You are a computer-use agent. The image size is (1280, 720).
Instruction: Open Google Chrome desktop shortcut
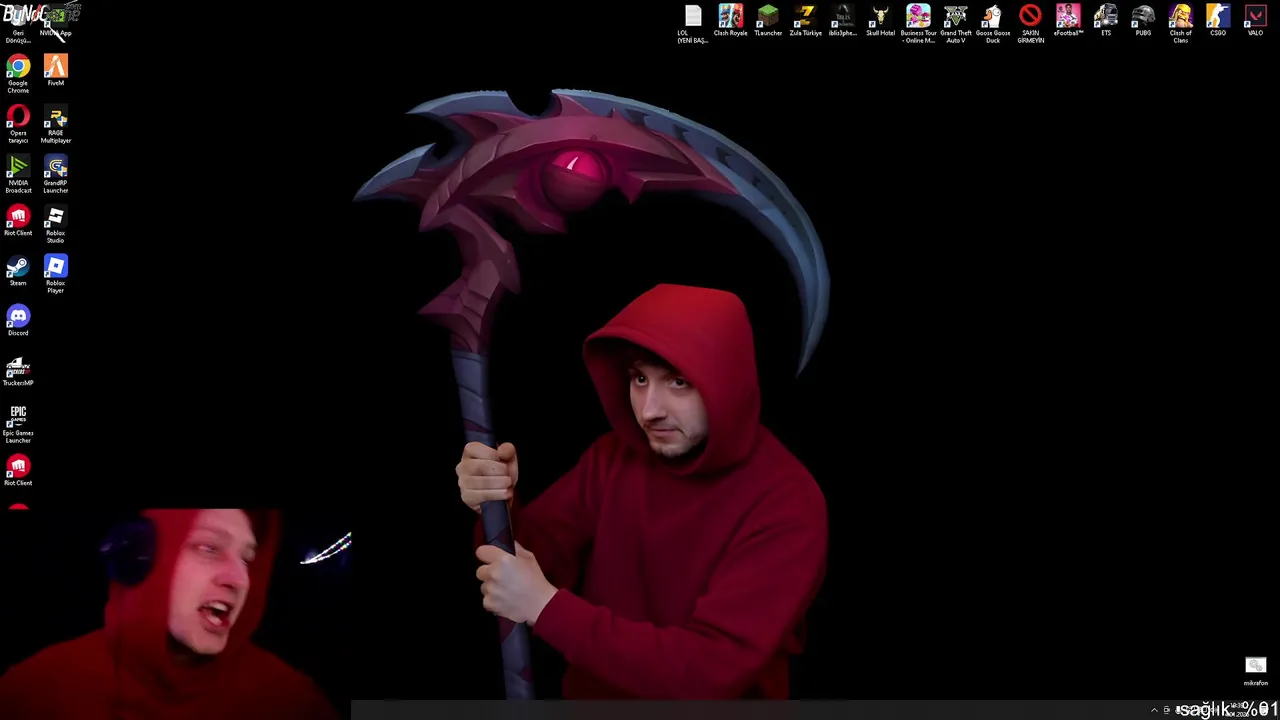click(x=18, y=72)
